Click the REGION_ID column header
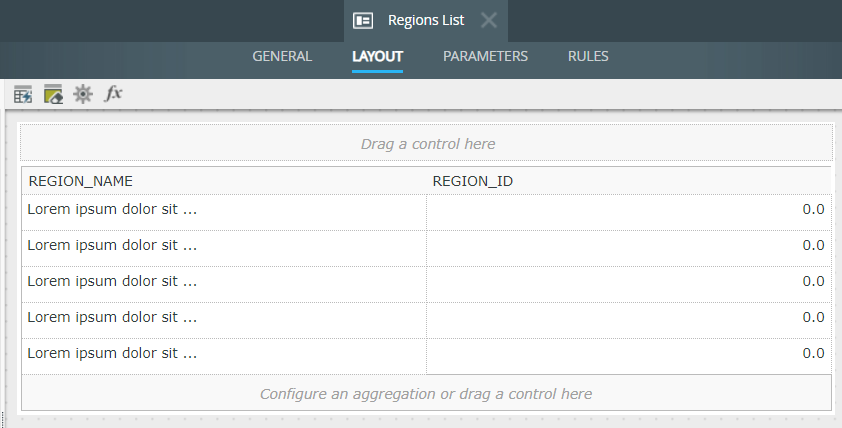The image size is (842, 428). coord(473,181)
